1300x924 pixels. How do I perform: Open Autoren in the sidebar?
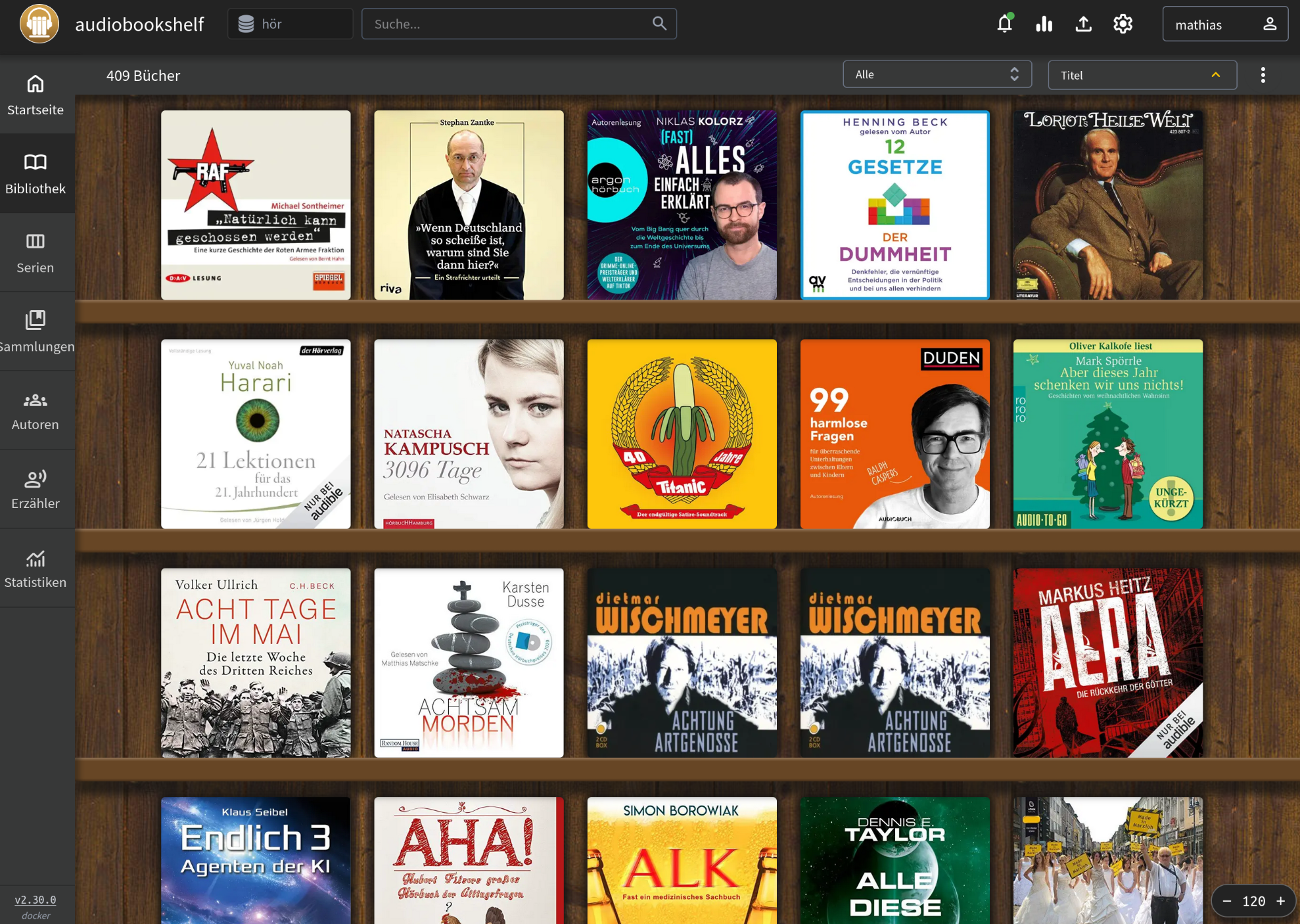coord(35,410)
